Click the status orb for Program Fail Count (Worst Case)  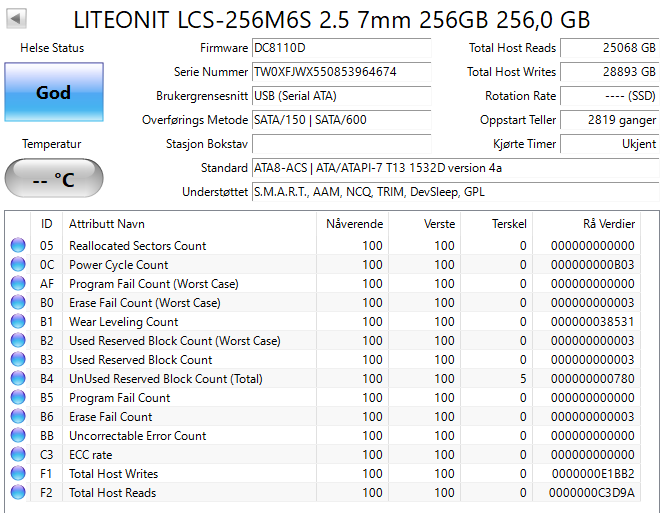pyautogui.click(x=18, y=284)
